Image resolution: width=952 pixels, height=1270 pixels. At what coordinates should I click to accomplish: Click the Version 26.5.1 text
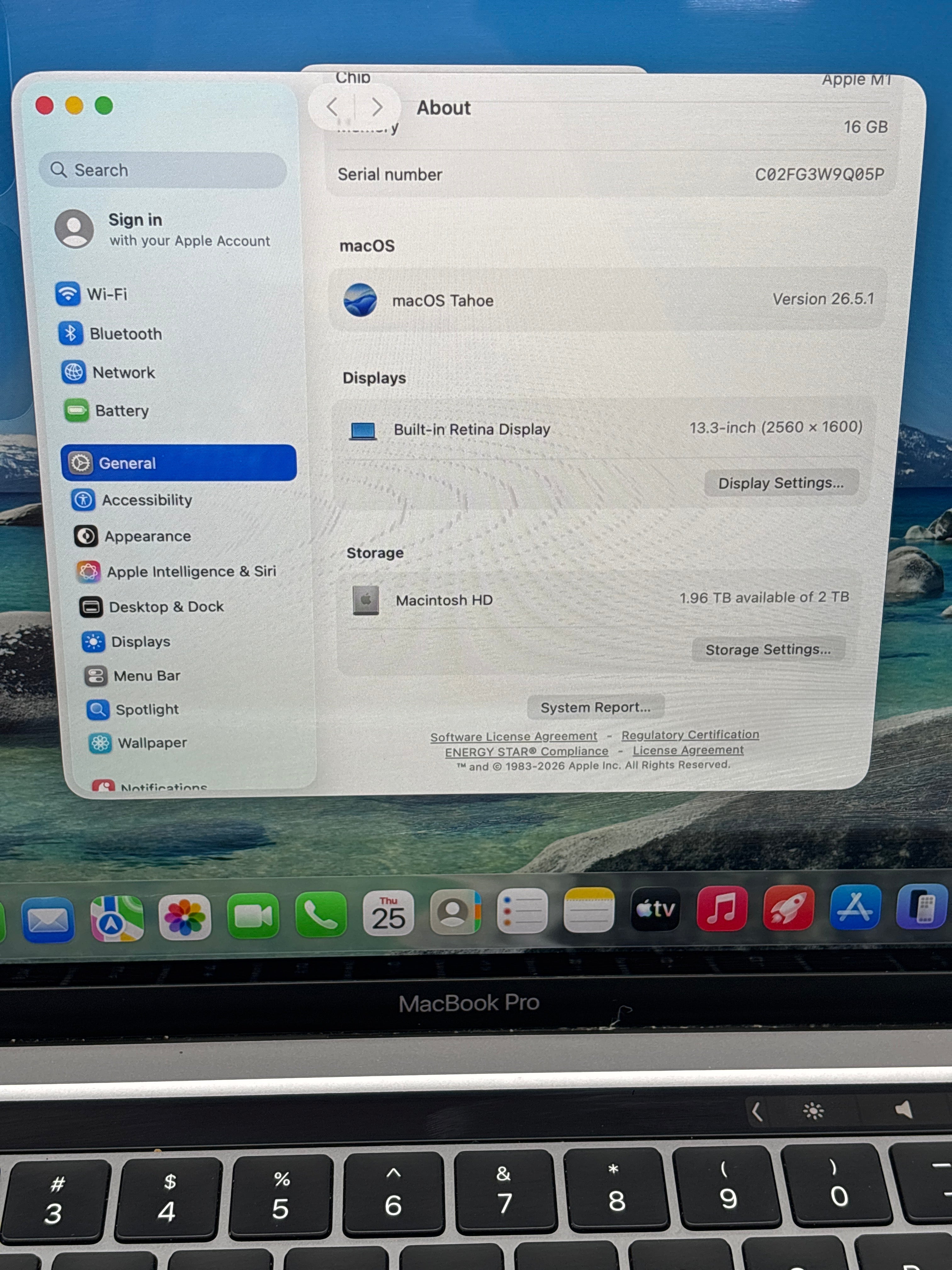[824, 299]
